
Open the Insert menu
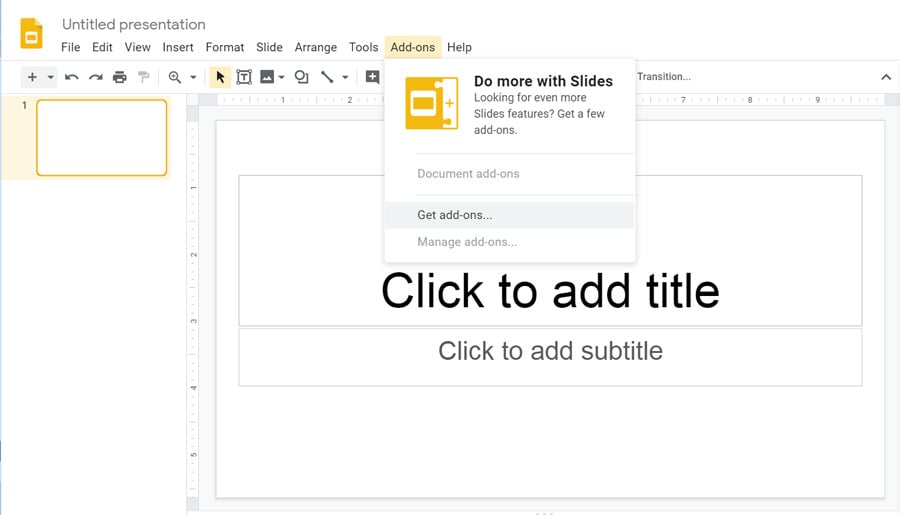(x=178, y=47)
